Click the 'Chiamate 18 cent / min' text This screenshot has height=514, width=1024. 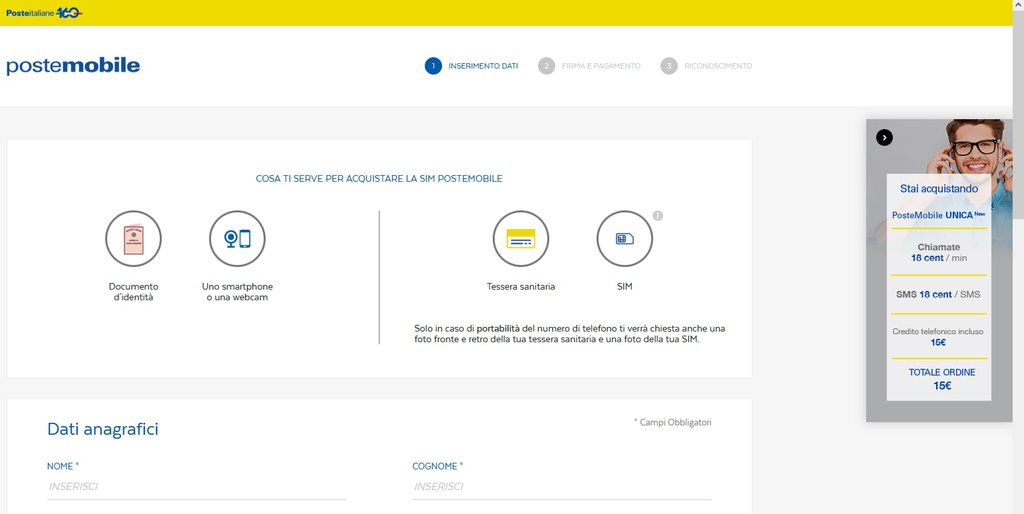pyautogui.click(x=938, y=253)
